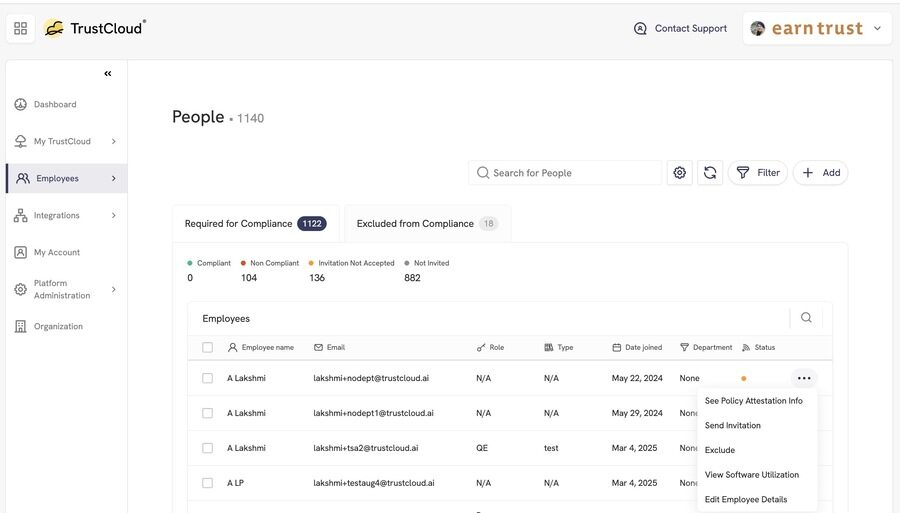Screen dimensions: 900x513
Task: Open Organization in the sidebar
Action: coord(58,327)
